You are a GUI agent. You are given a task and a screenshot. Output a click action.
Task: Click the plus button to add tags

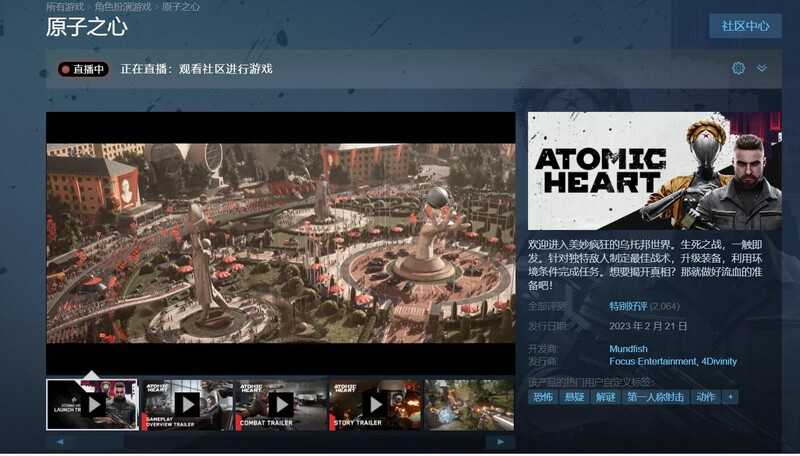[x=731, y=397]
